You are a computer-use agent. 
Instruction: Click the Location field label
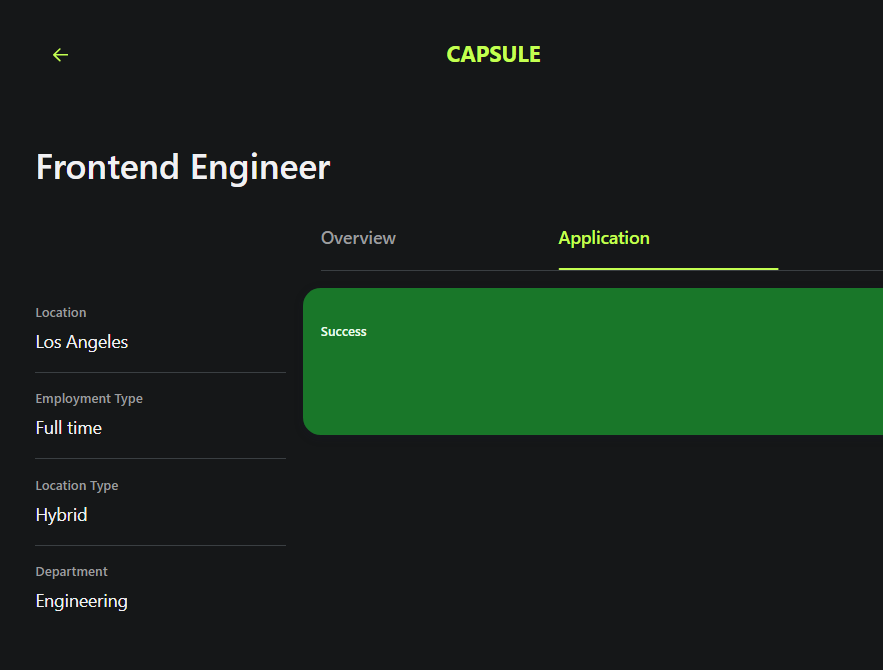pos(61,313)
